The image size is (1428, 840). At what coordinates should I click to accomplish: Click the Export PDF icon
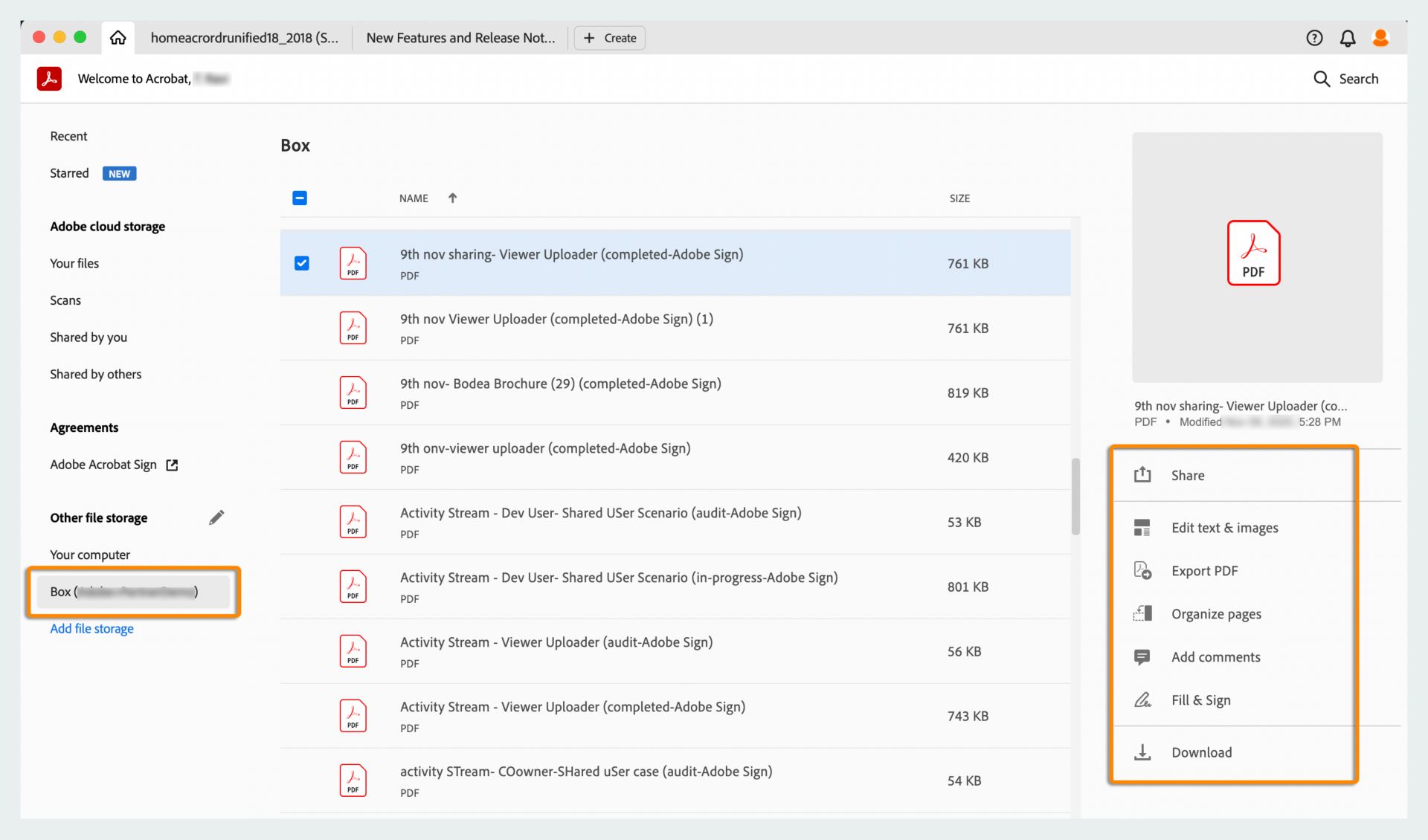point(1142,571)
